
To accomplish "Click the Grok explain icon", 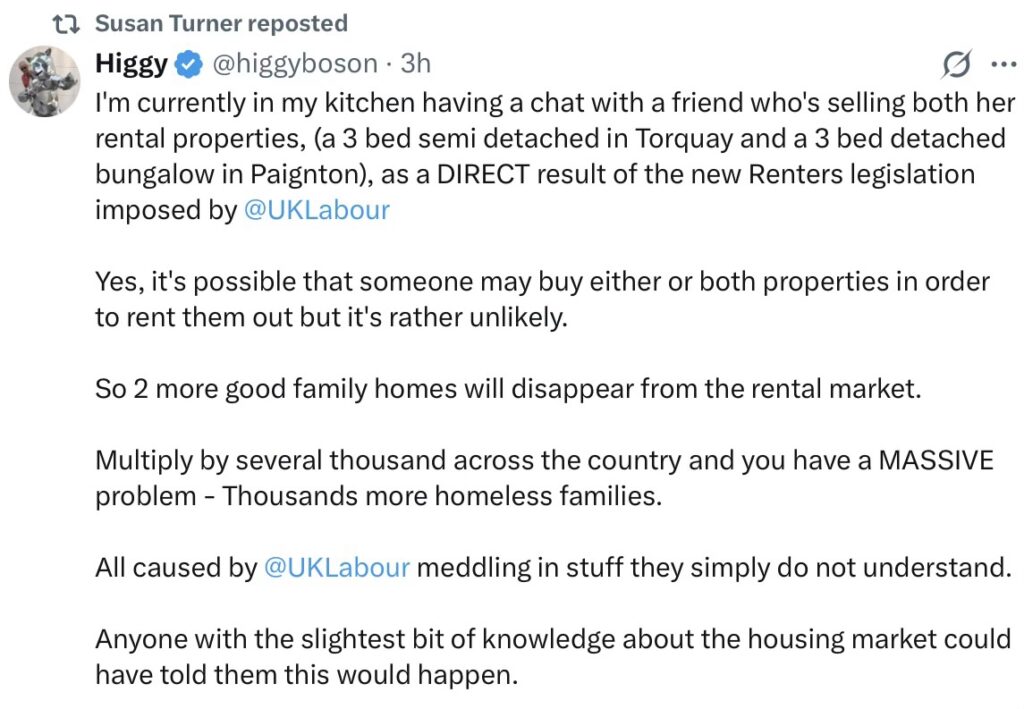I will pyautogui.click(x=956, y=65).
